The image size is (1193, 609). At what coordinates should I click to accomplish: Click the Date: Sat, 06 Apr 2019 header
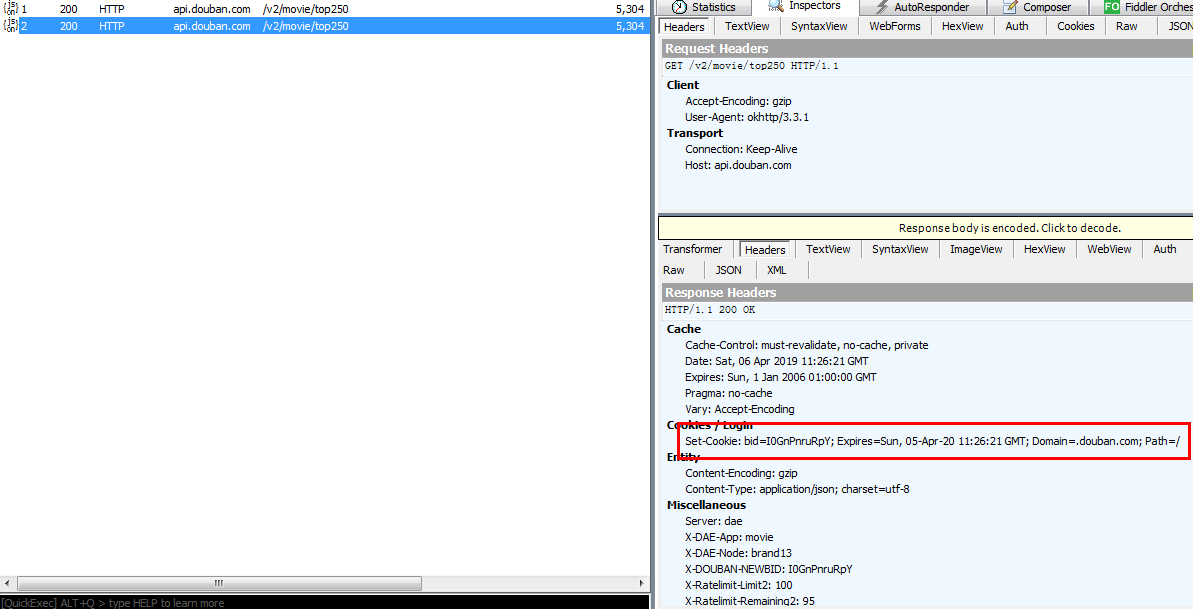coord(776,361)
